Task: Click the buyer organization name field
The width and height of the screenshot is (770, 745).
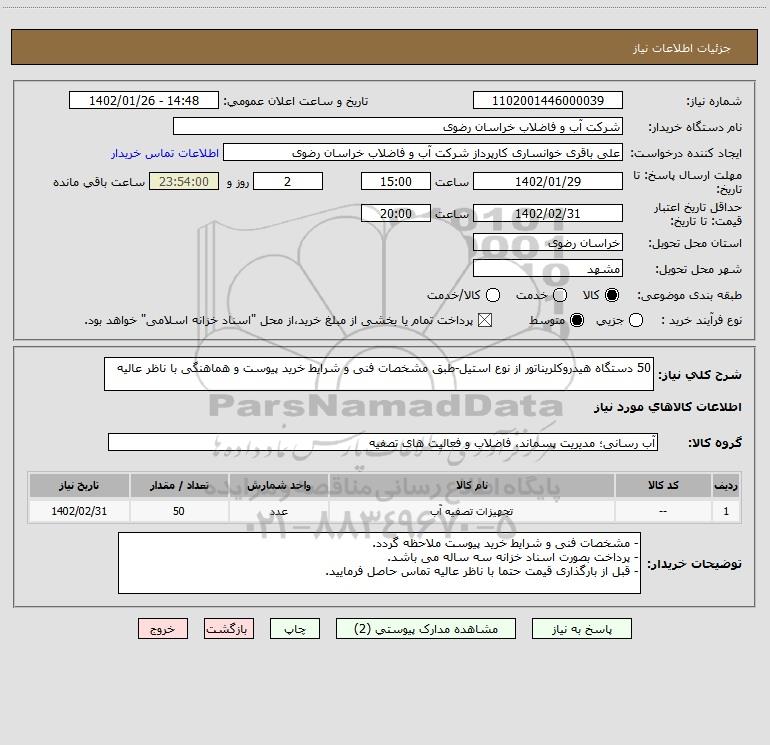Action: [x=398, y=127]
